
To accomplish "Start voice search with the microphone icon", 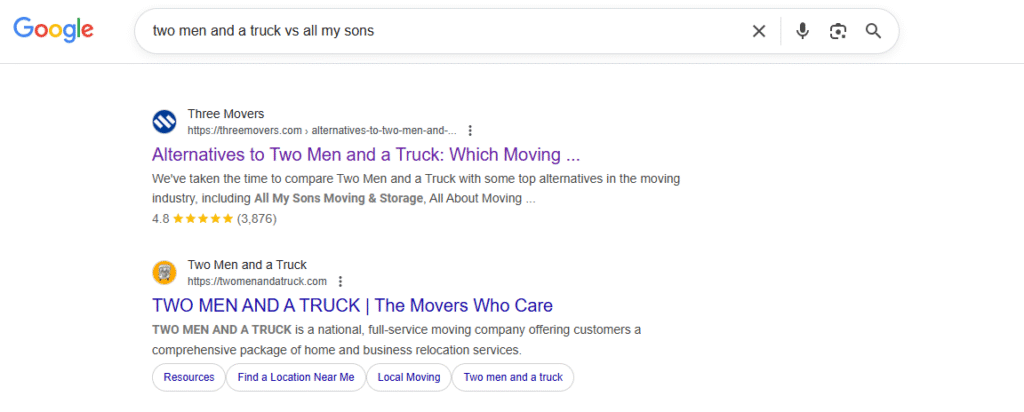I will pyautogui.click(x=802, y=31).
